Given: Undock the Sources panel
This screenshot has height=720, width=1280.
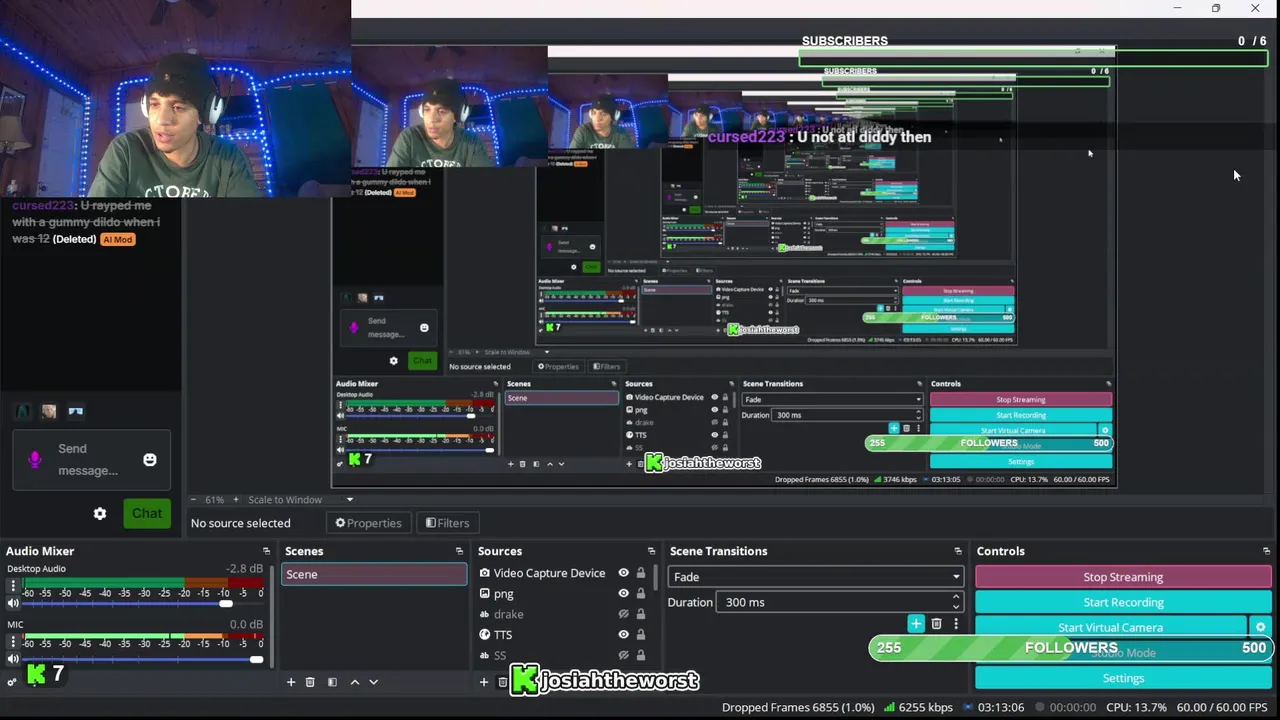Looking at the screenshot, I should (651, 551).
